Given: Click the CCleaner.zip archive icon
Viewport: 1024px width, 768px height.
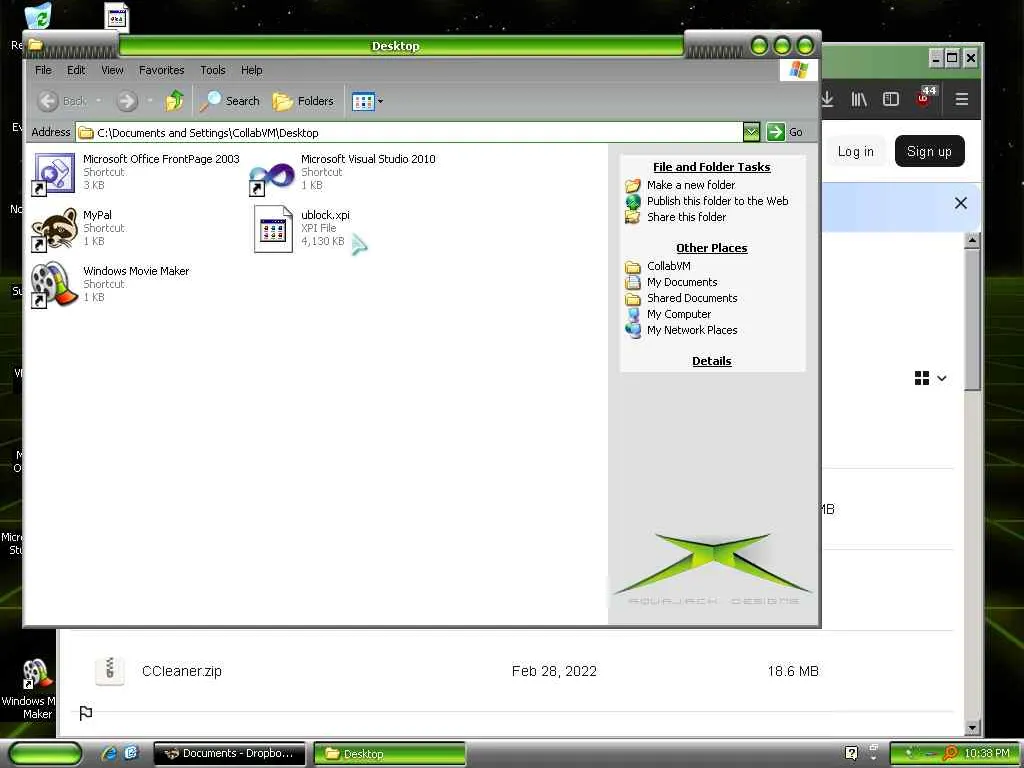Looking at the screenshot, I should point(110,671).
